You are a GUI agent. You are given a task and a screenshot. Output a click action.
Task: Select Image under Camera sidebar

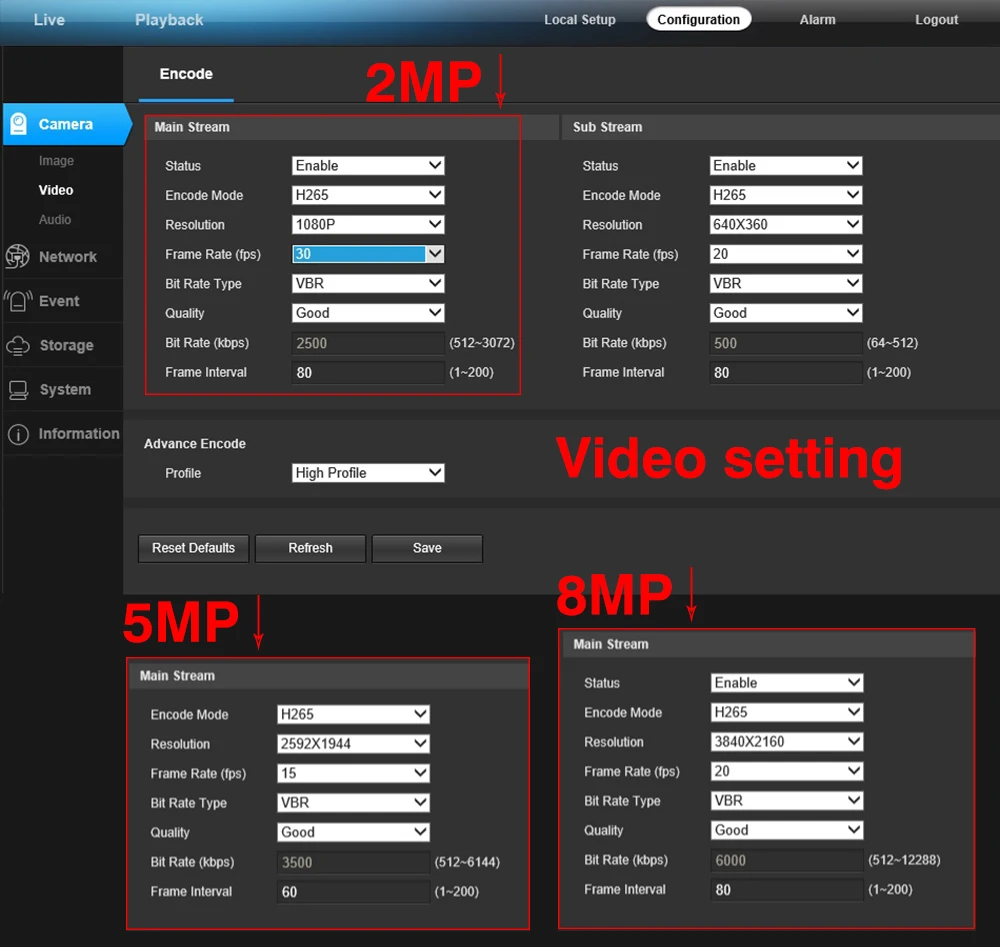point(56,161)
